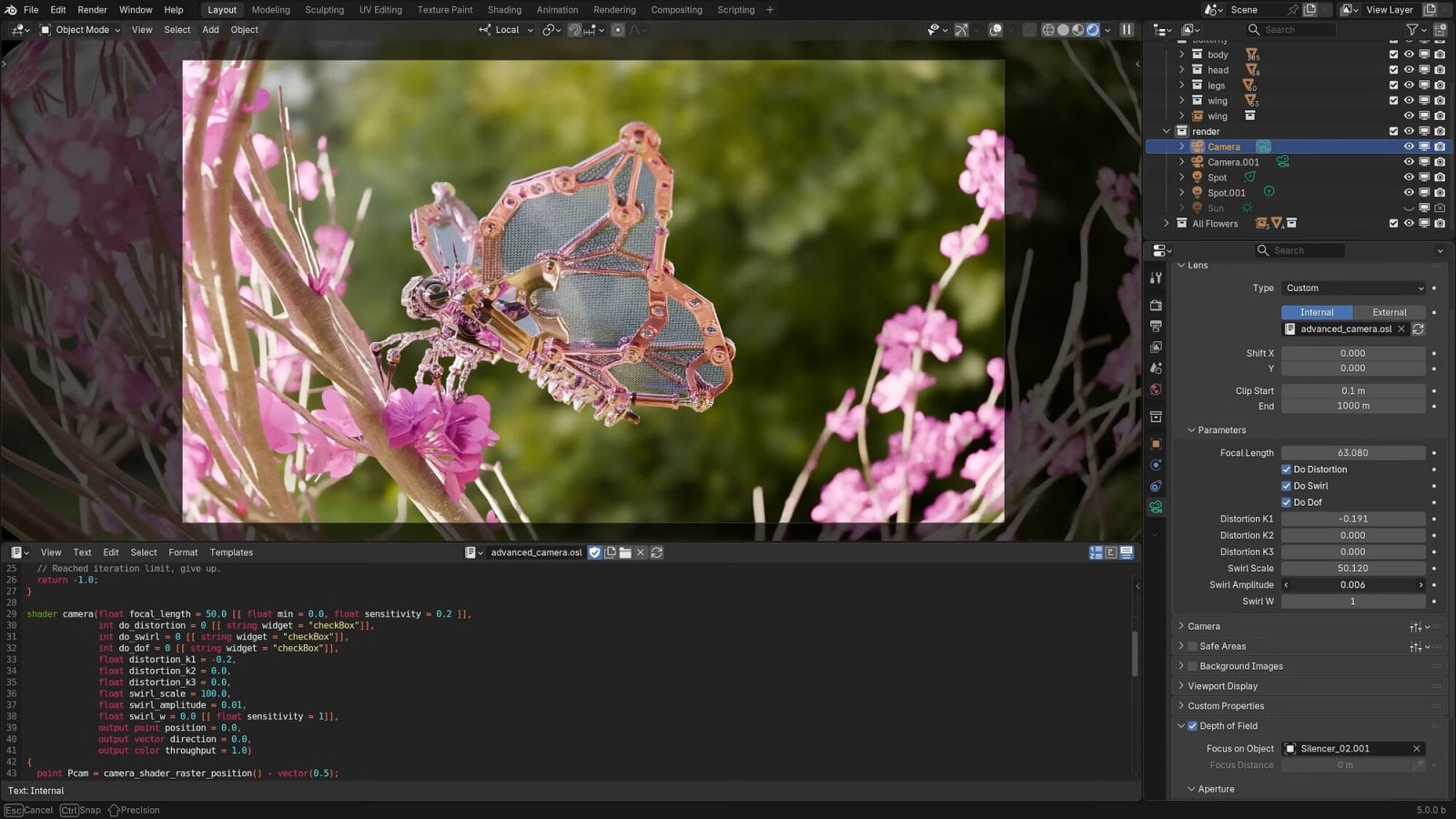Pause viewport rendering with pause icon
This screenshot has width=1456, height=819.
(1127, 30)
